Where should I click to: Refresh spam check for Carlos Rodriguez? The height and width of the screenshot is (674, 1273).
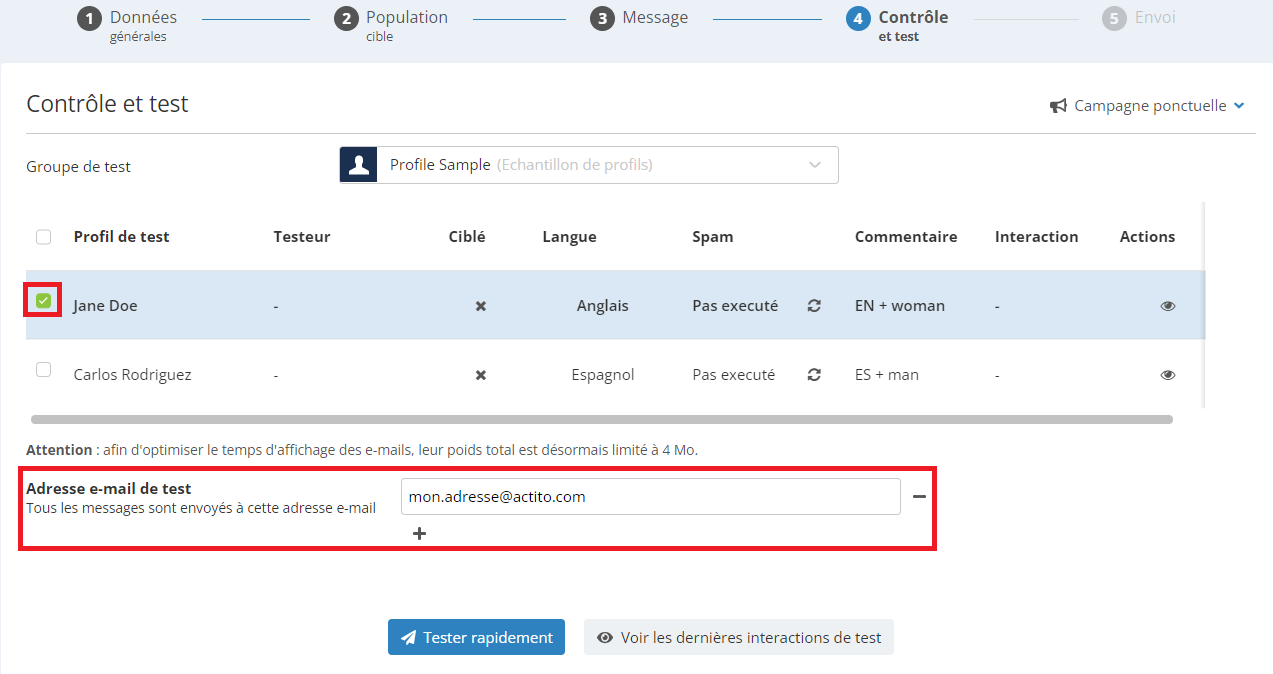814,375
